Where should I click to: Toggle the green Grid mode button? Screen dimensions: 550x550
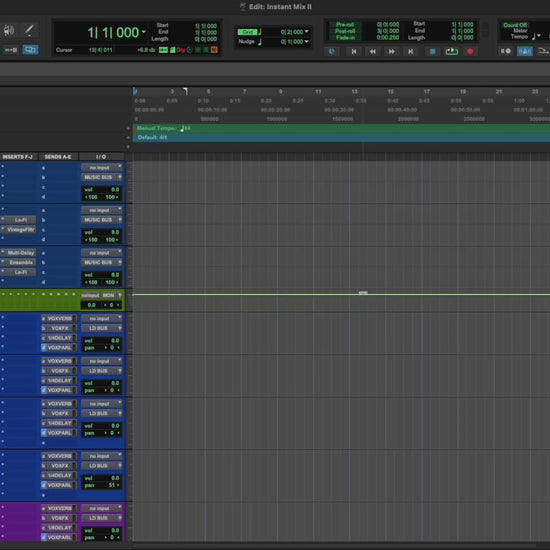coord(248,32)
